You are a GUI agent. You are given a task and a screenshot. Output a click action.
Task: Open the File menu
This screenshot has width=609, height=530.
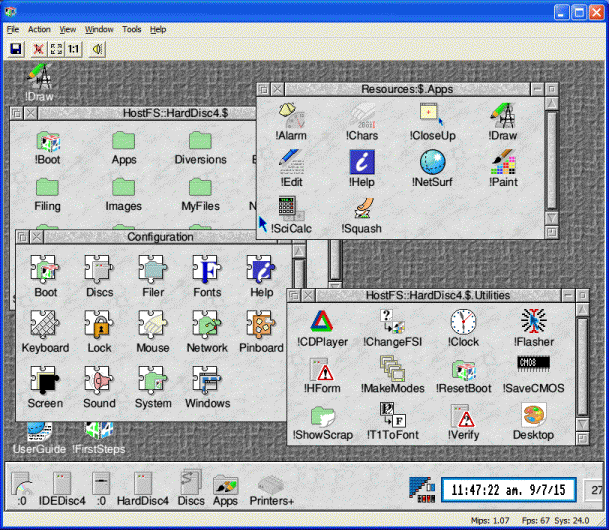pos(12,30)
